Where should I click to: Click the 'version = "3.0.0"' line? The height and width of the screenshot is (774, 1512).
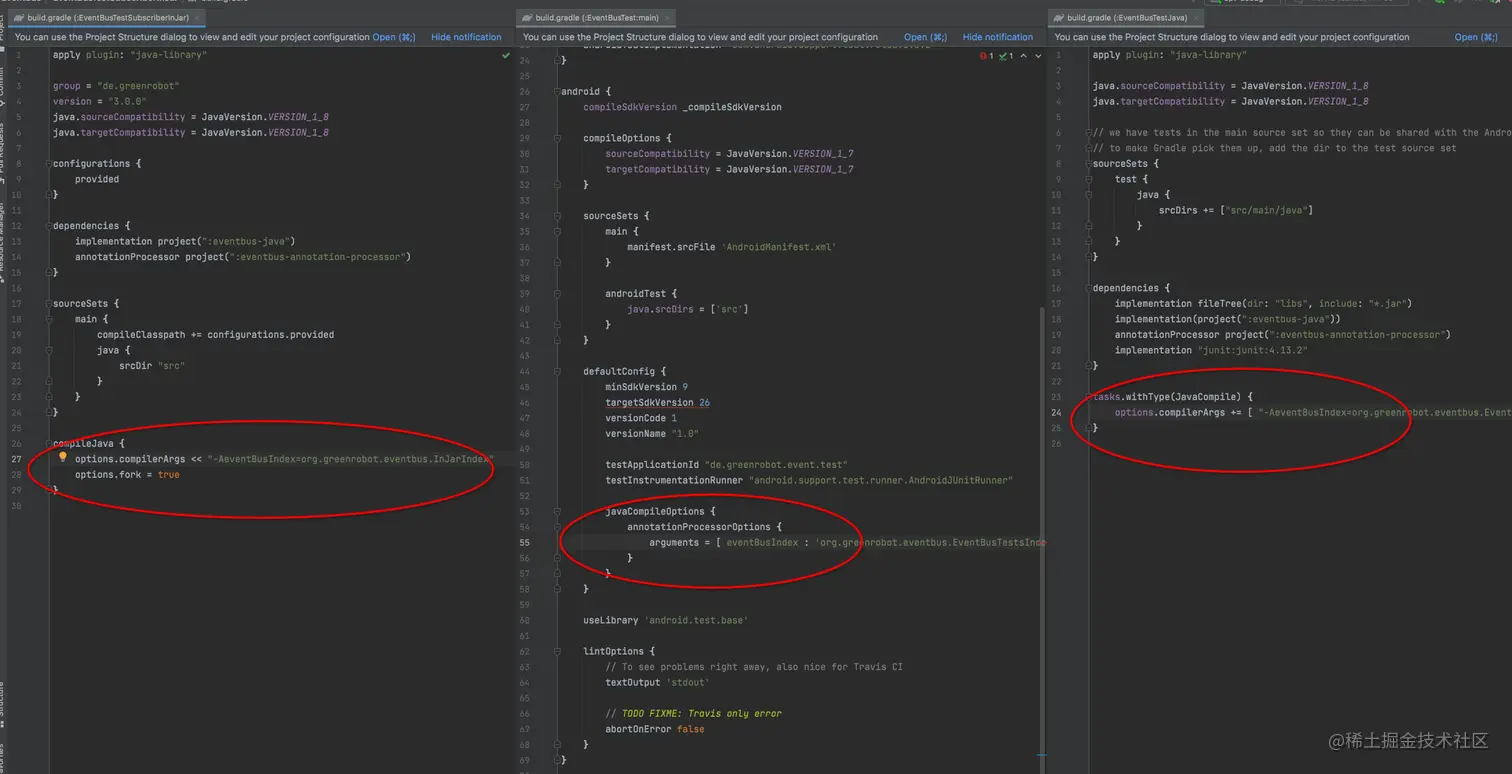pyautogui.click(x=100, y=101)
